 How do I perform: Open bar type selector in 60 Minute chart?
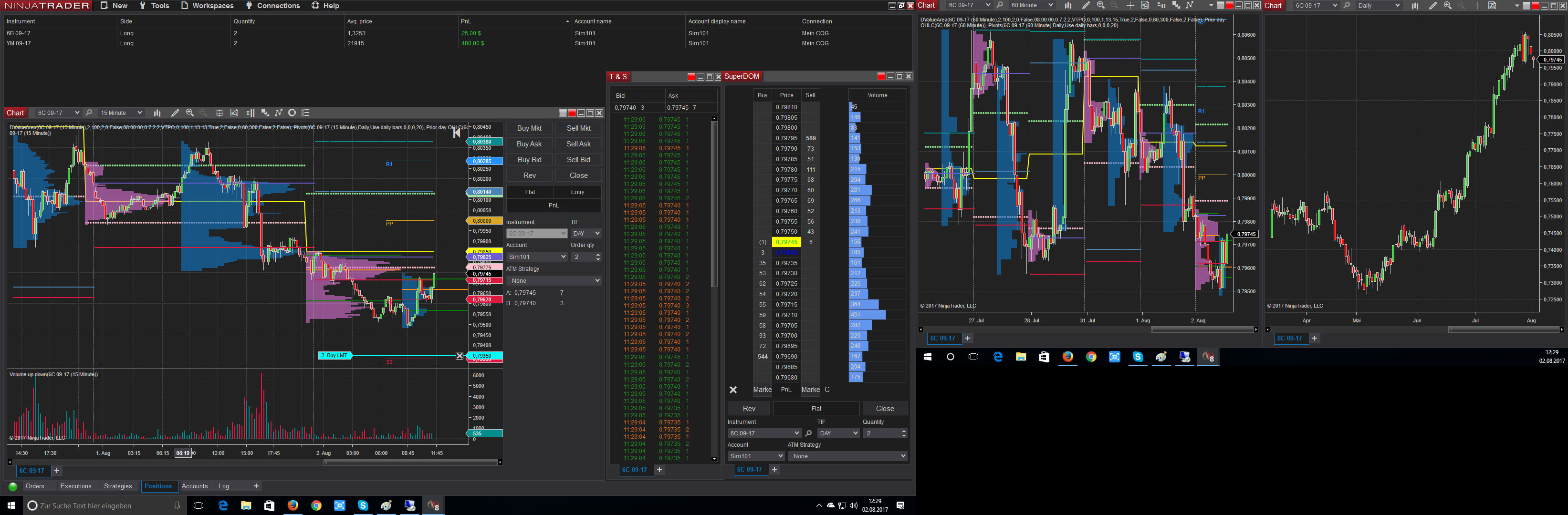click(1067, 5)
